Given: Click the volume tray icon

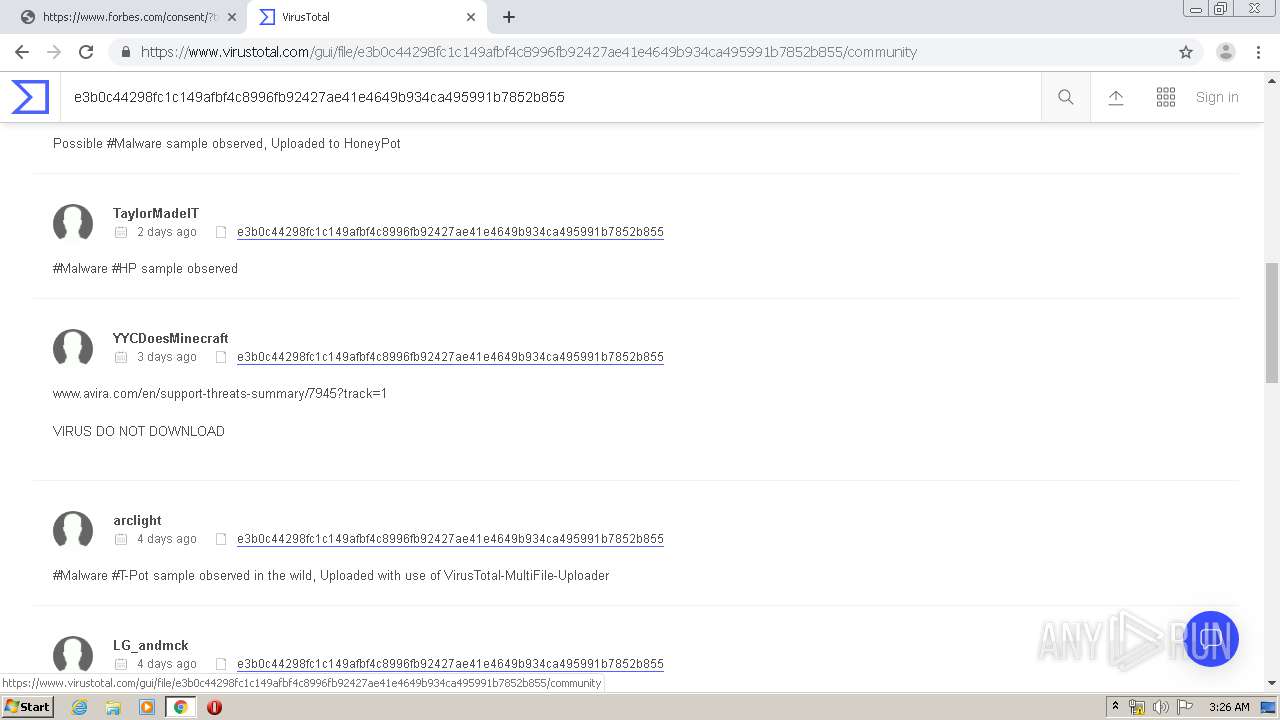Looking at the screenshot, I should pyautogui.click(x=1160, y=707).
